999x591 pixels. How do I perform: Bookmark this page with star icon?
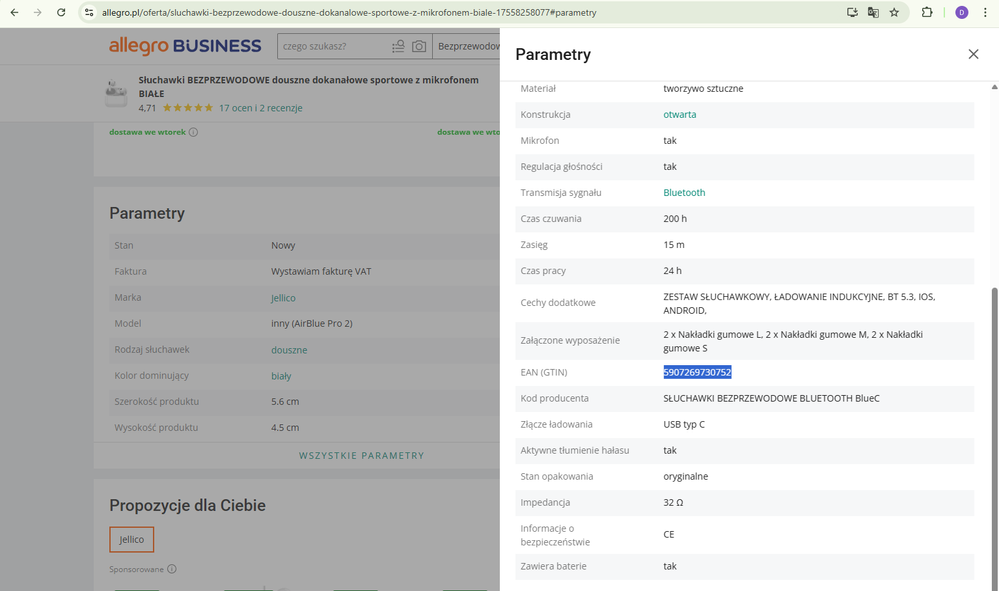[x=894, y=13]
